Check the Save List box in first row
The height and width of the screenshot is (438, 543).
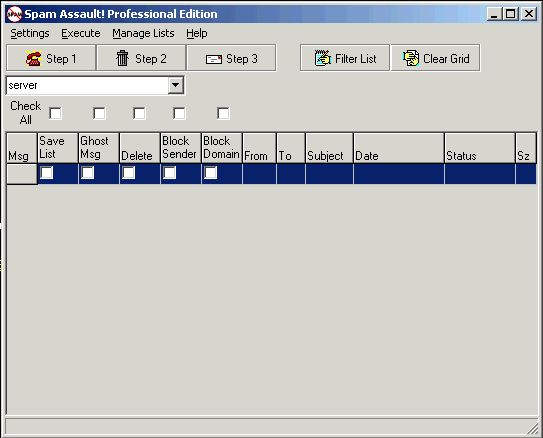pyautogui.click(x=47, y=172)
